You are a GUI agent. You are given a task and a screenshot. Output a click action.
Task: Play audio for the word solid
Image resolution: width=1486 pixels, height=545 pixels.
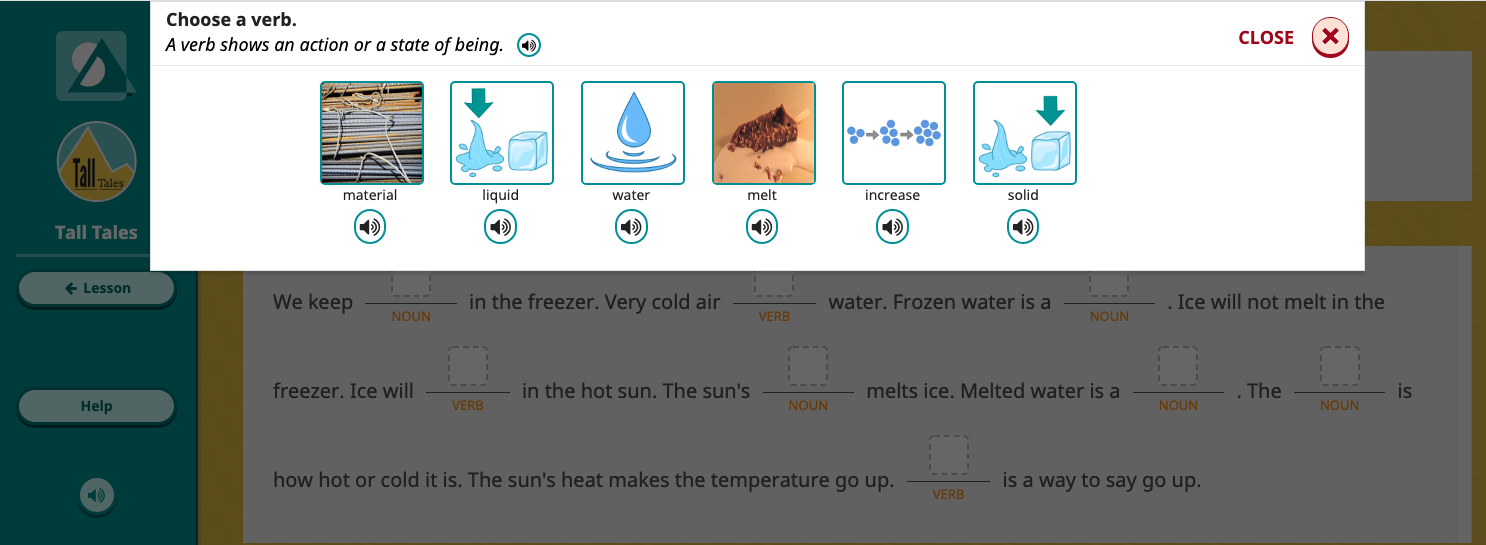tap(1023, 228)
